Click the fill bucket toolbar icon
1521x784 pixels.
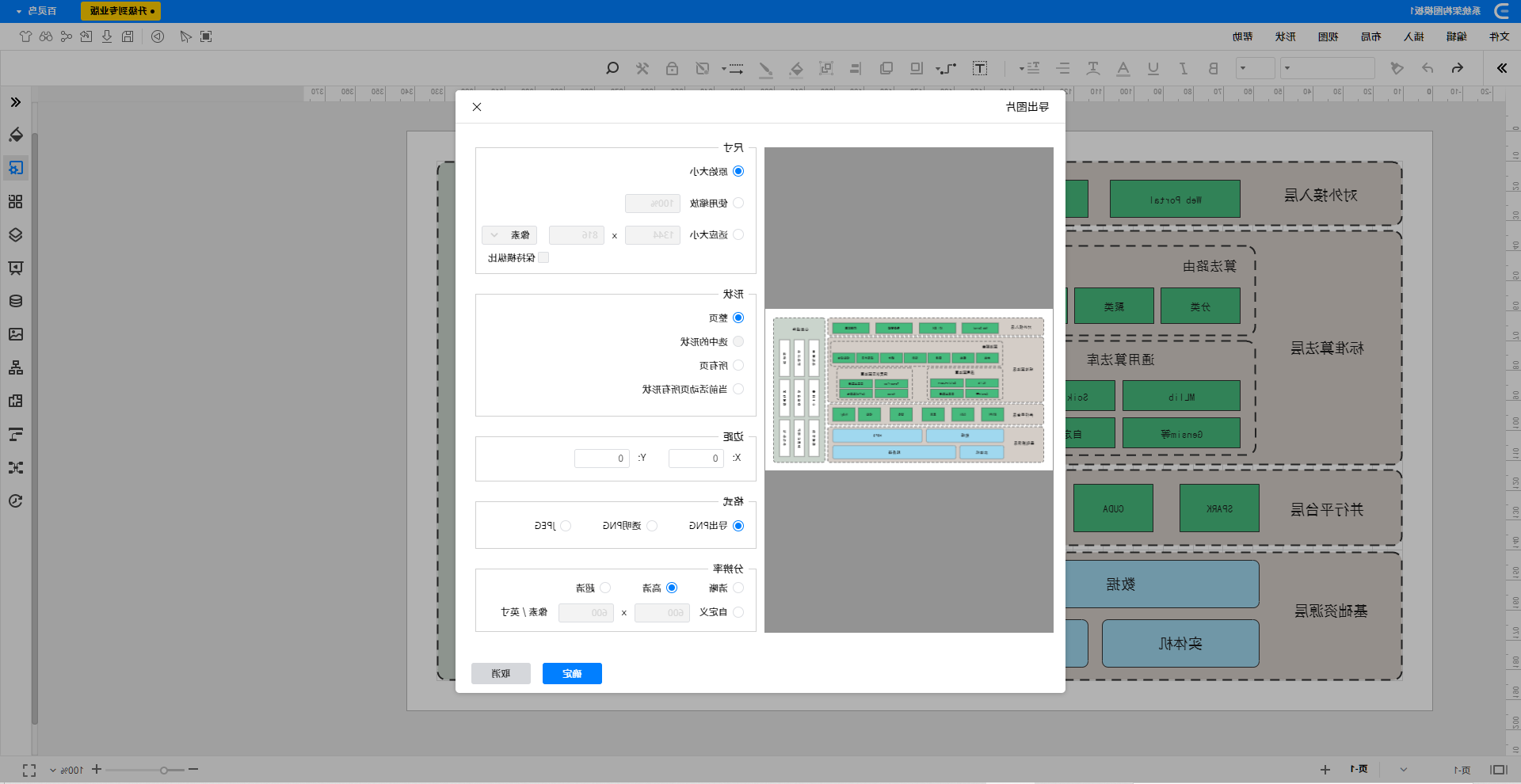click(x=796, y=69)
